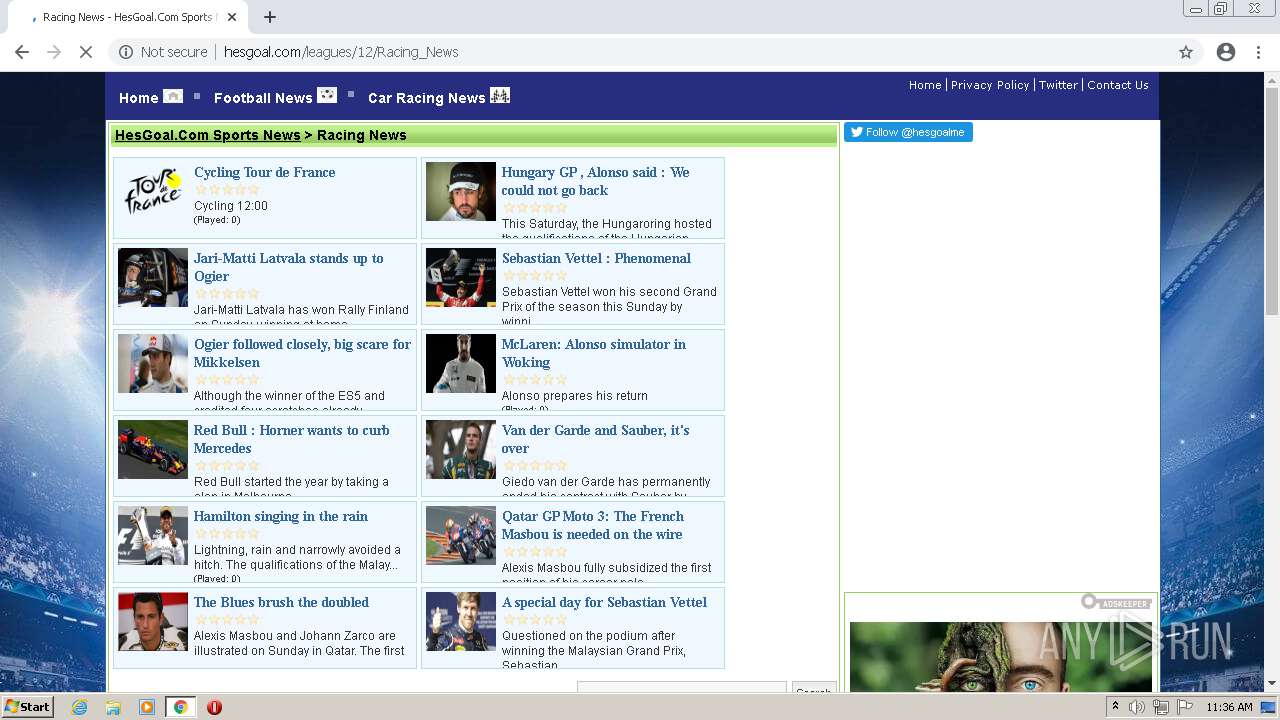The height and width of the screenshot is (720, 1280).
Task: Click the Vettel Phenomenal thumbnail
Action: (461, 278)
